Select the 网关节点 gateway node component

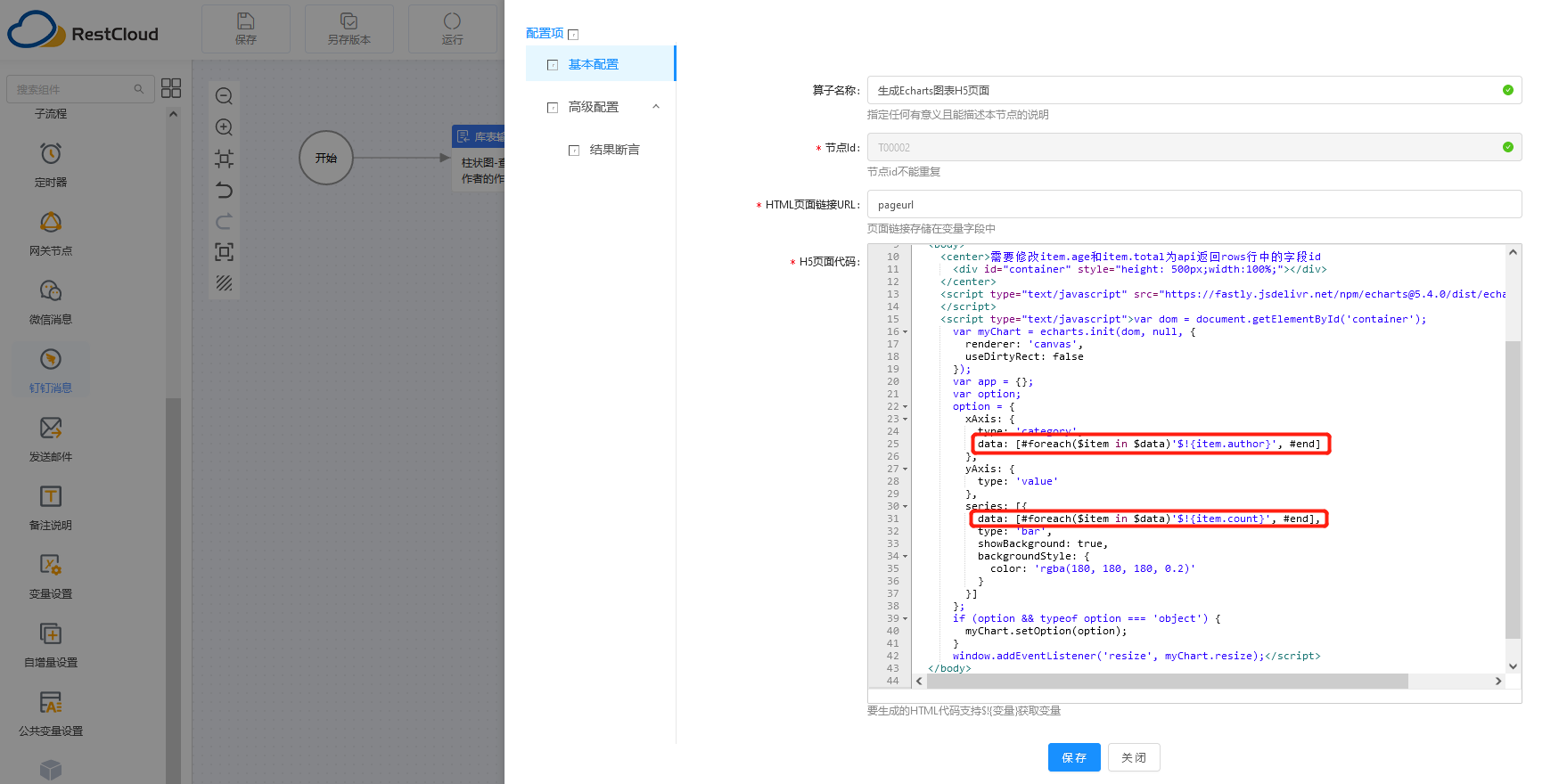[51, 233]
